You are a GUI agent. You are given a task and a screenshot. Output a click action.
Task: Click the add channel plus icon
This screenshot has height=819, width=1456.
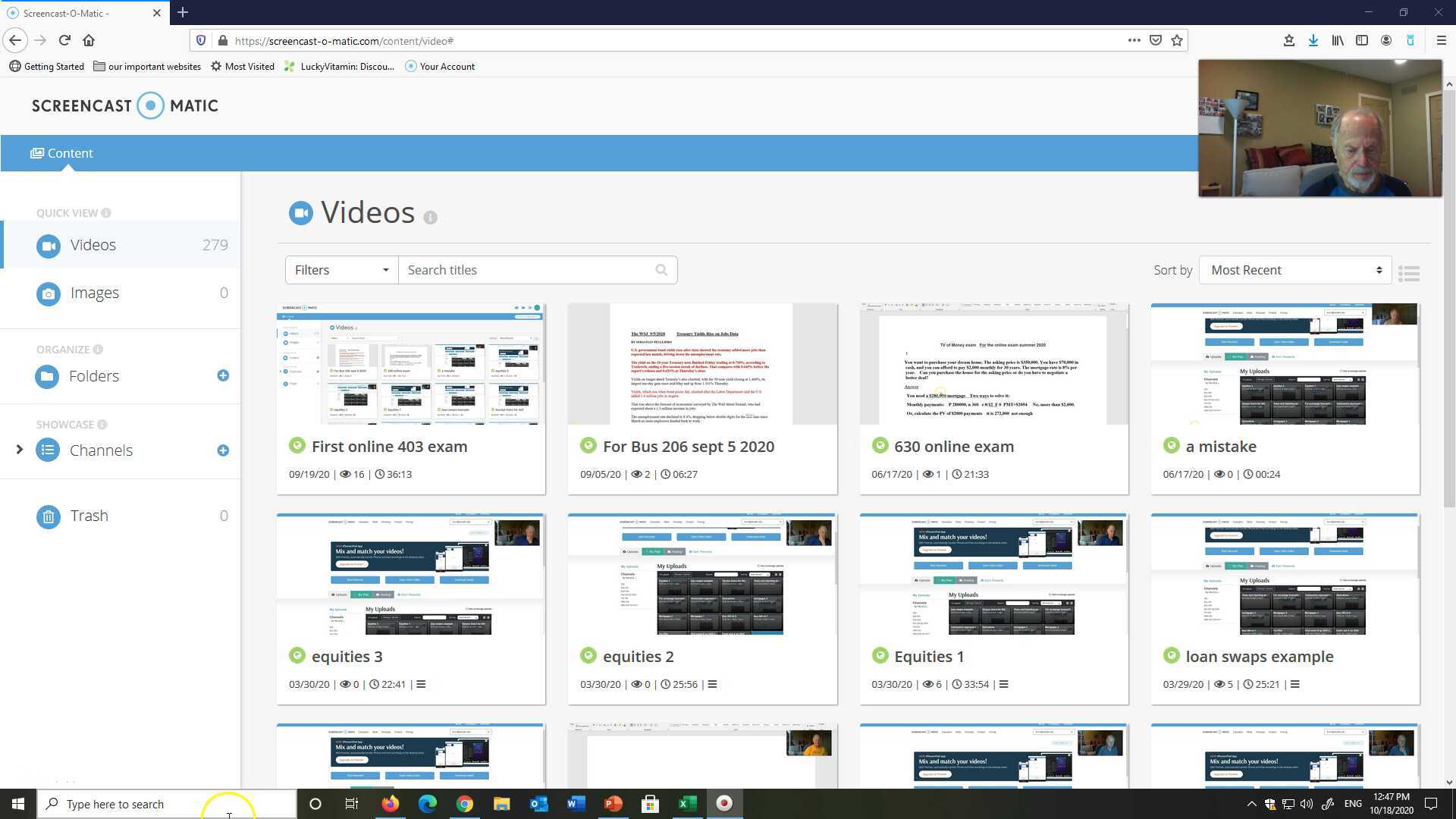[x=223, y=450]
